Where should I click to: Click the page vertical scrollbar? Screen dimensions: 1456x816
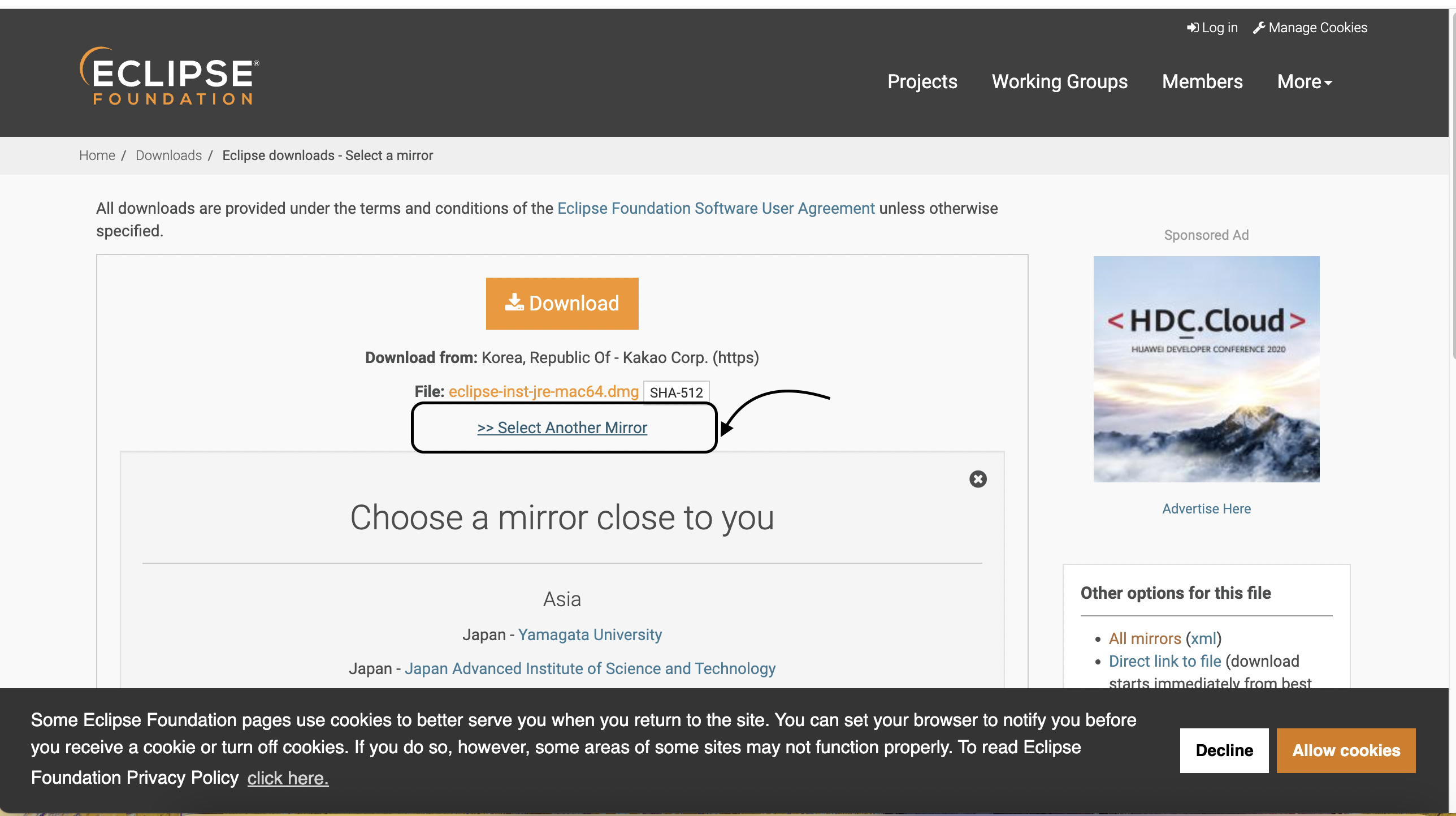coord(1453,187)
